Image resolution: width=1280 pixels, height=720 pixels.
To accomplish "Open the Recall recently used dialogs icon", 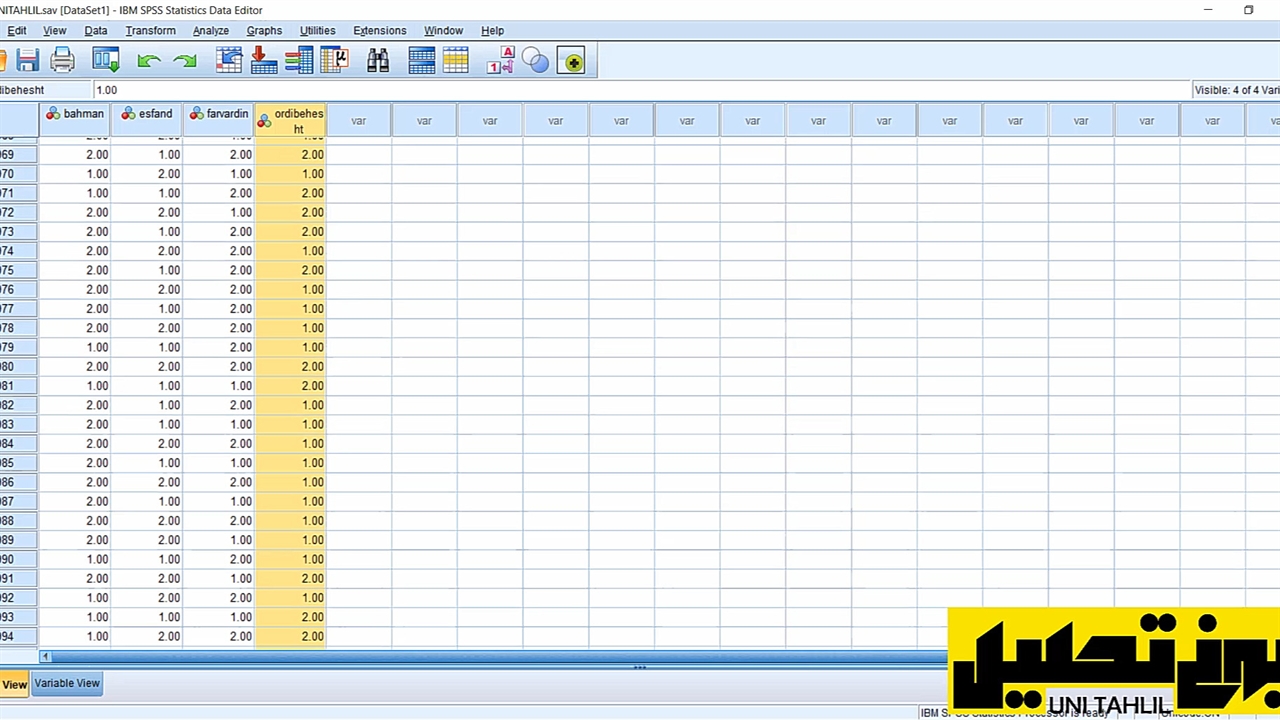I will click(105, 61).
